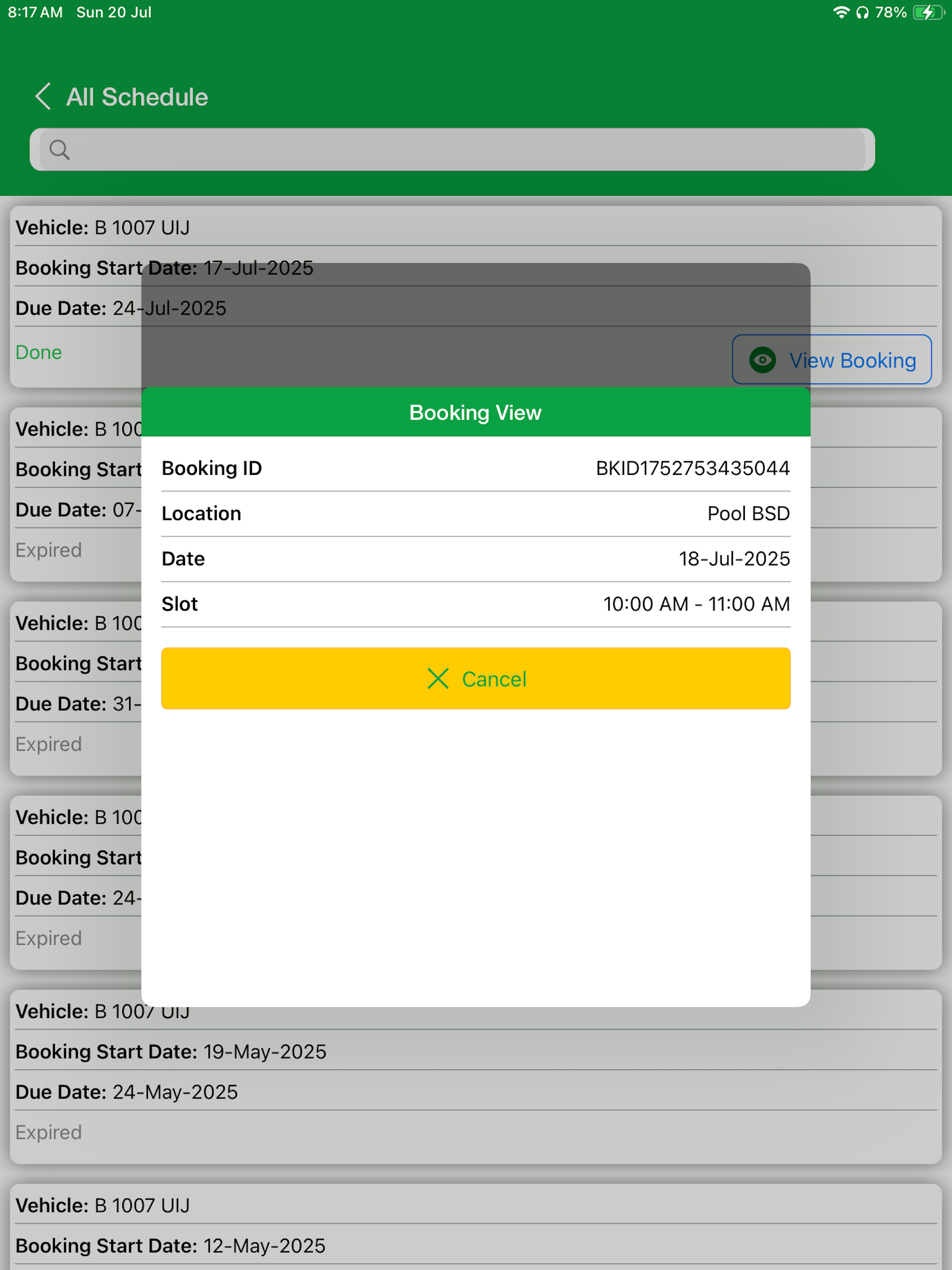The width and height of the screenshot is (952, 1270).
Task: Click the Location label in dialog
Action: coord(202,513)
